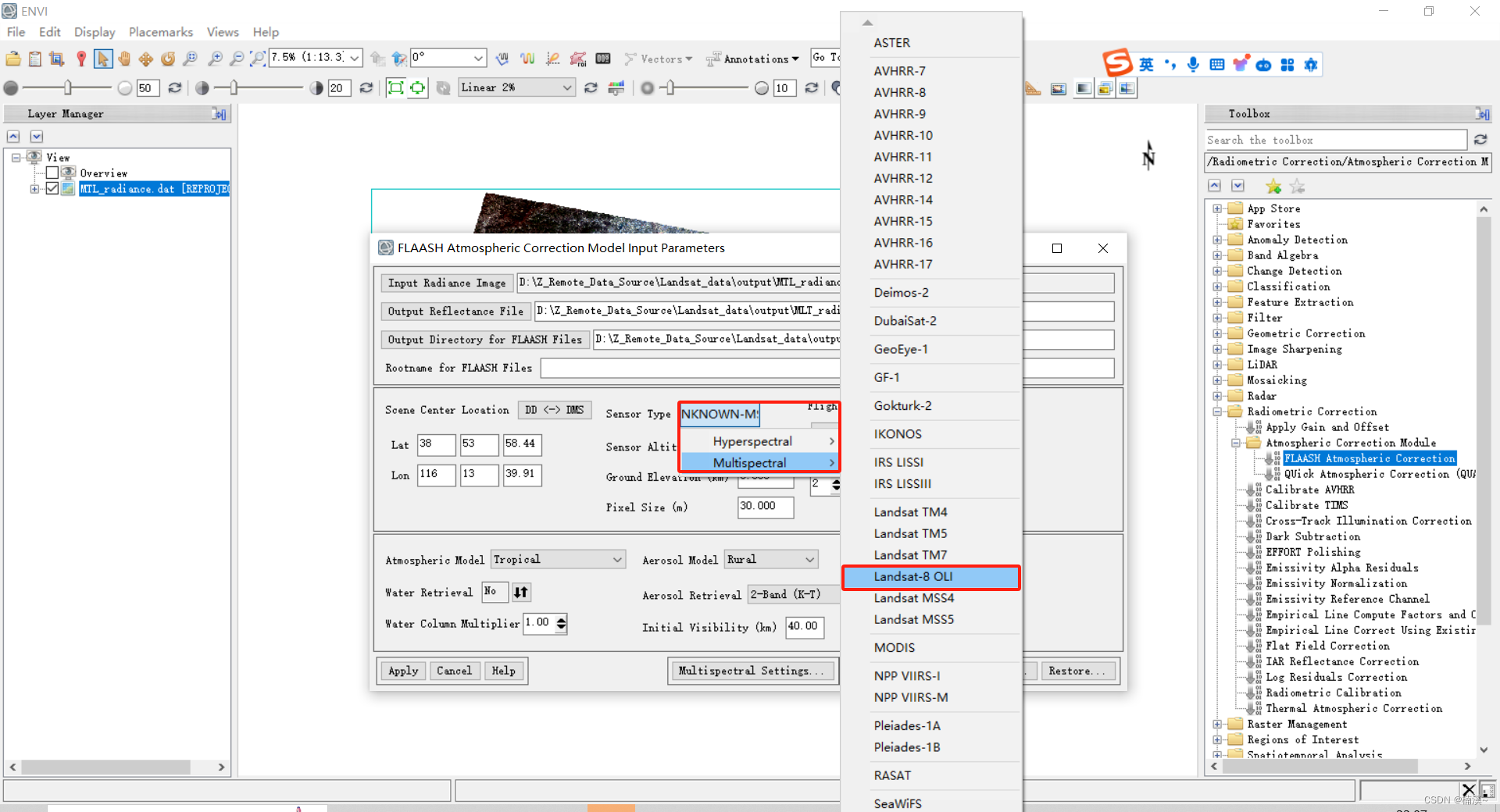1500x812 pixels.
Task: Open the Annotations dropdown menu
Action: [752, 59]
